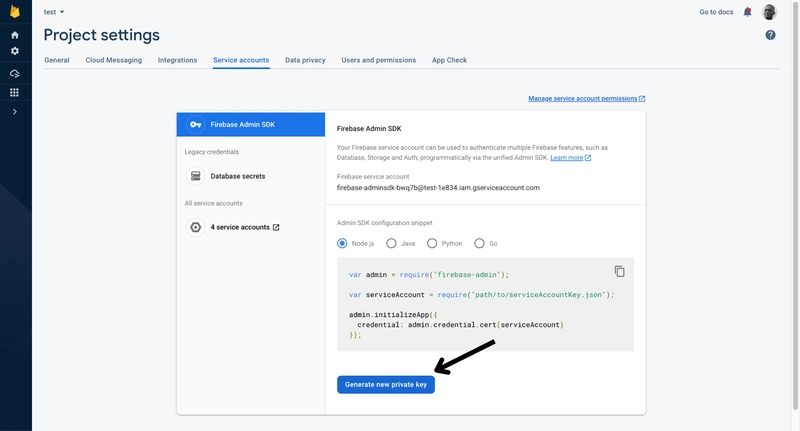This screenshot has width=800, height=431.
Task: Click external link icon next to 4 service accounts
Action: point(276,227)
